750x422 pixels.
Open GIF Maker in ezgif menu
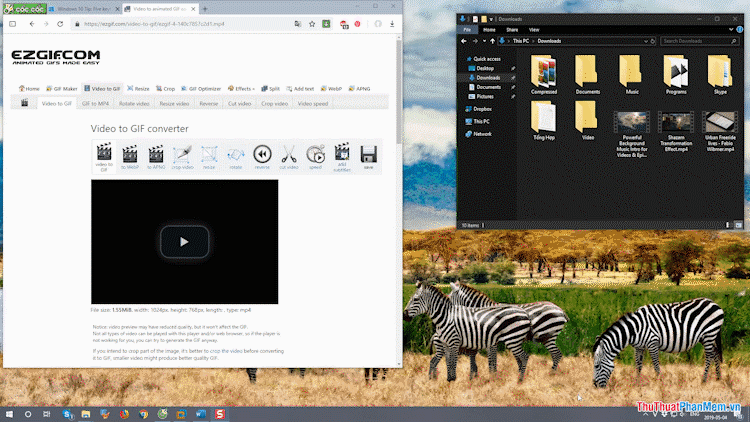tap(61, 89)
